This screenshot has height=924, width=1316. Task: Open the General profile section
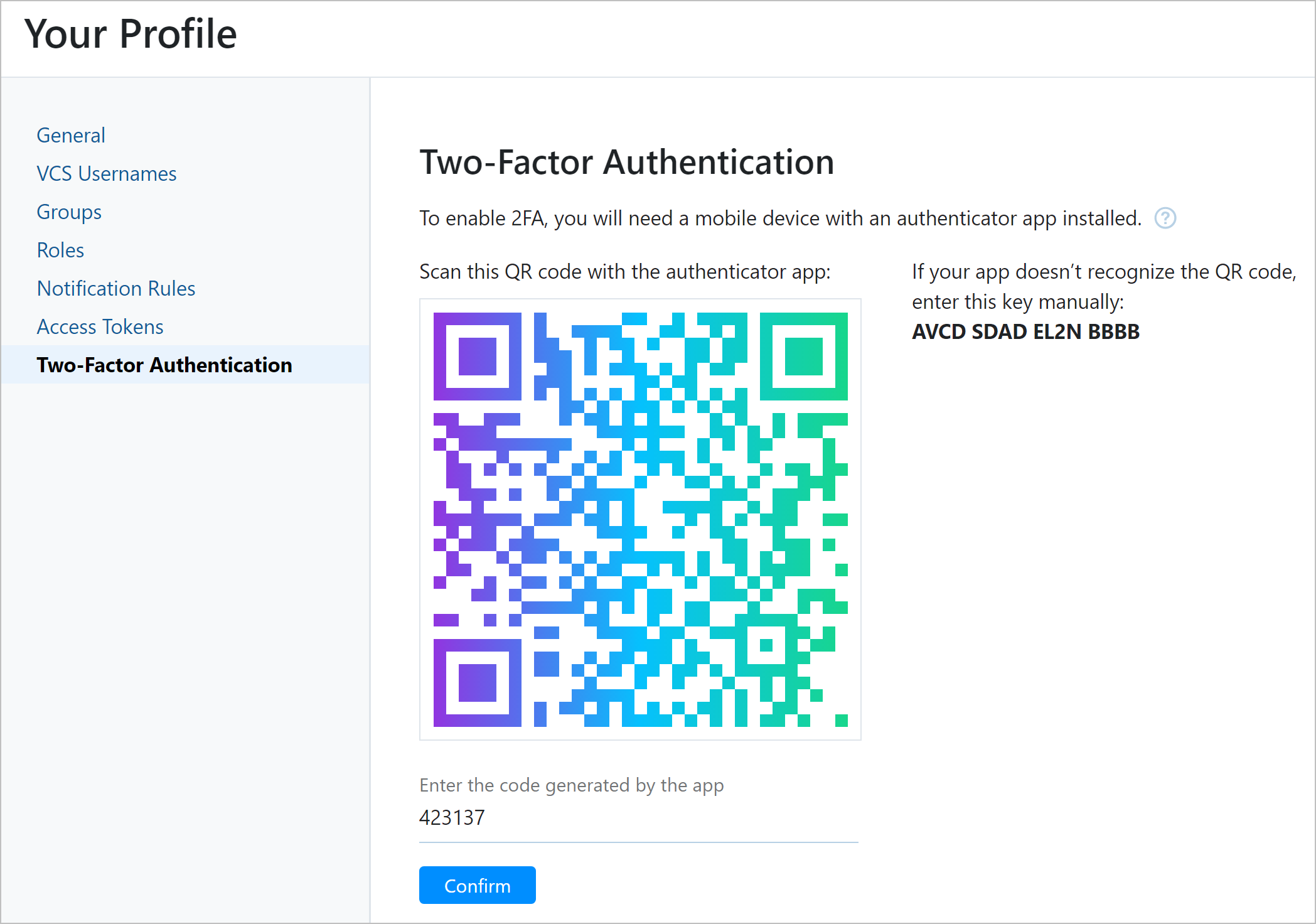pos(70,135)
